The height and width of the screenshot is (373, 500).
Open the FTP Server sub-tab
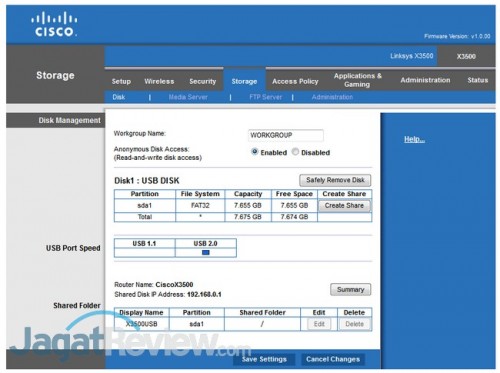click(x=265, y=97)
